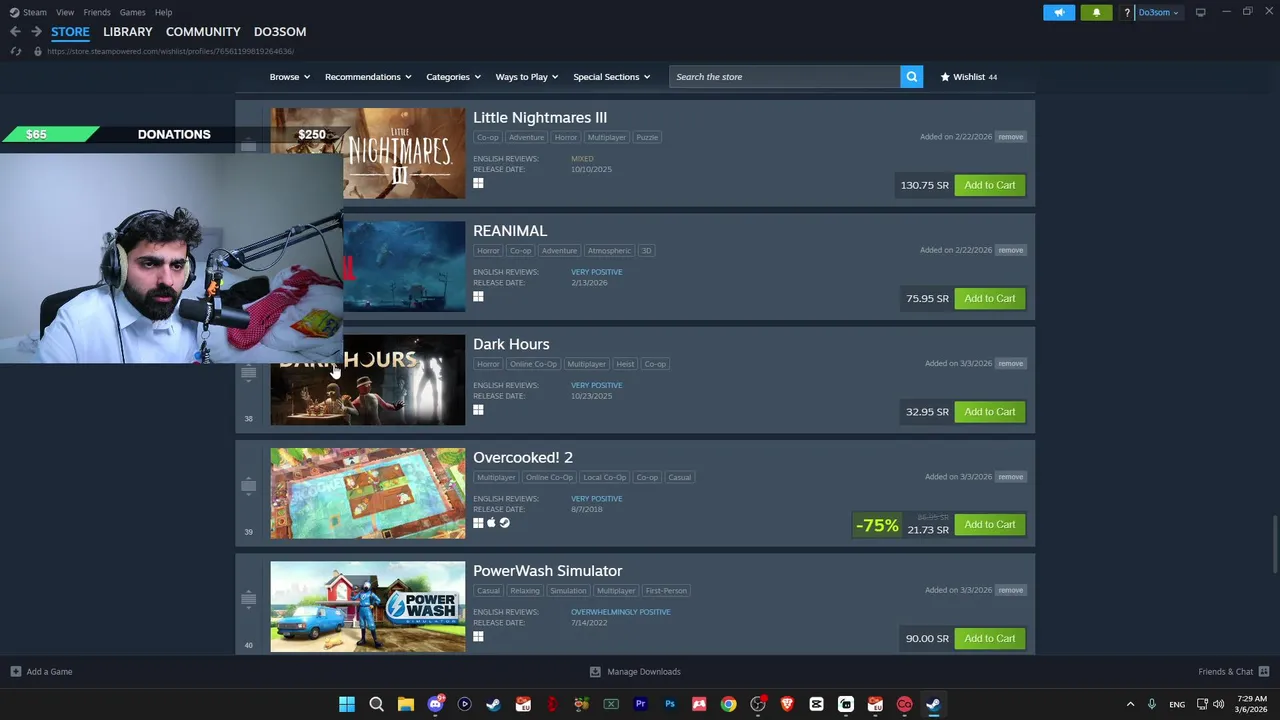Open Google Chrome from the taskbar
Viewport: 1280px width, 720px height.
tap(728, 704)
